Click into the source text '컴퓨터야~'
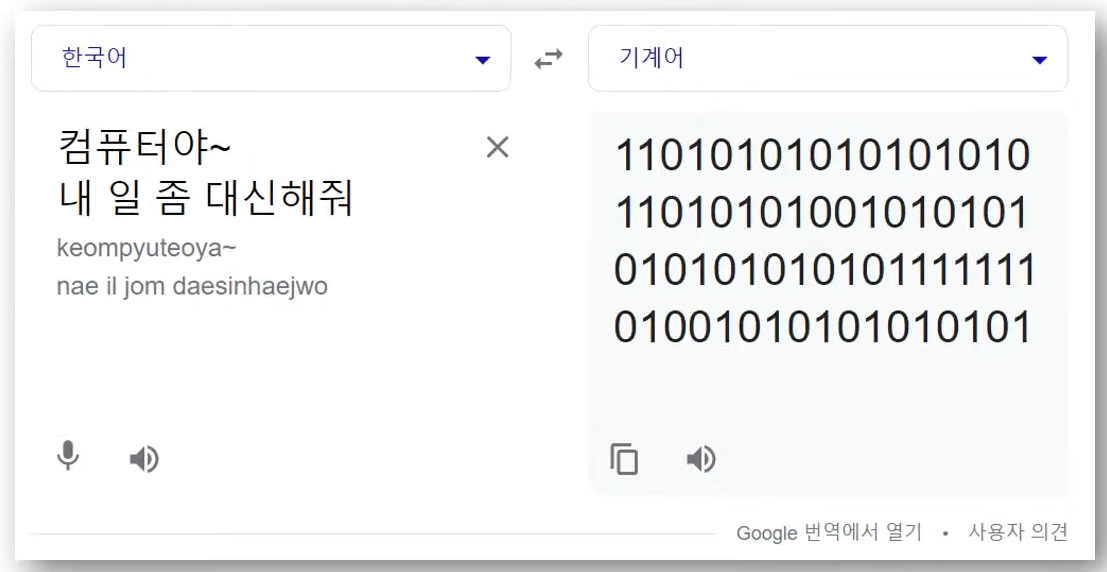The height and width of the screenshot is (572, 1107). tap(144, 148)
